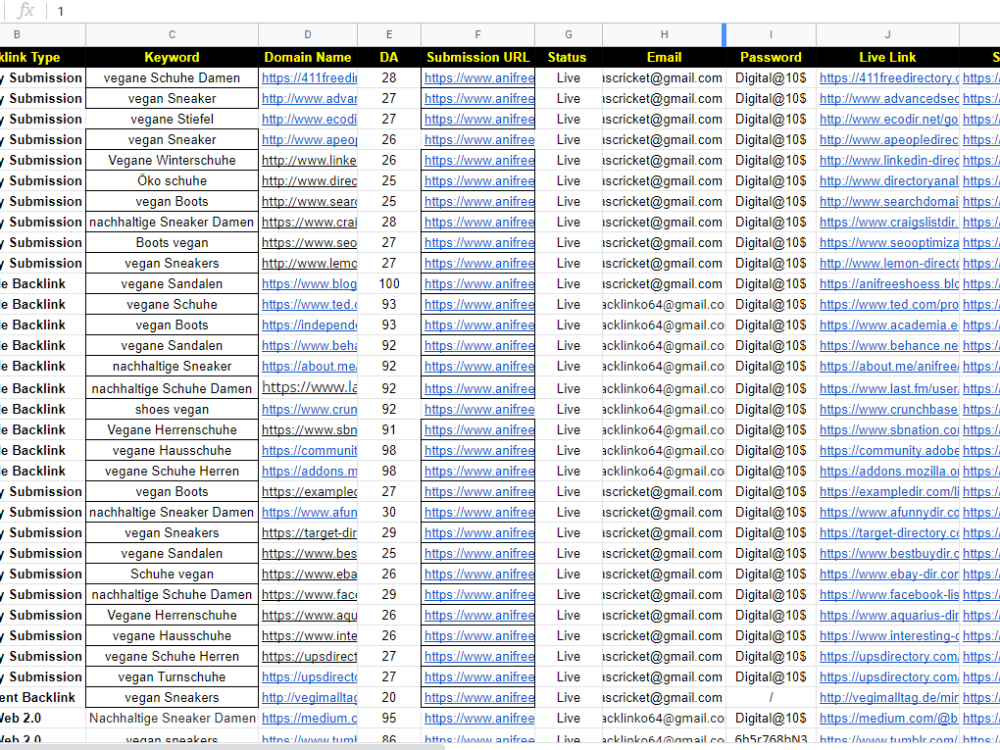Screen dimensions: 1000x750
Task: Select column J header
Action: coord(888,34)
